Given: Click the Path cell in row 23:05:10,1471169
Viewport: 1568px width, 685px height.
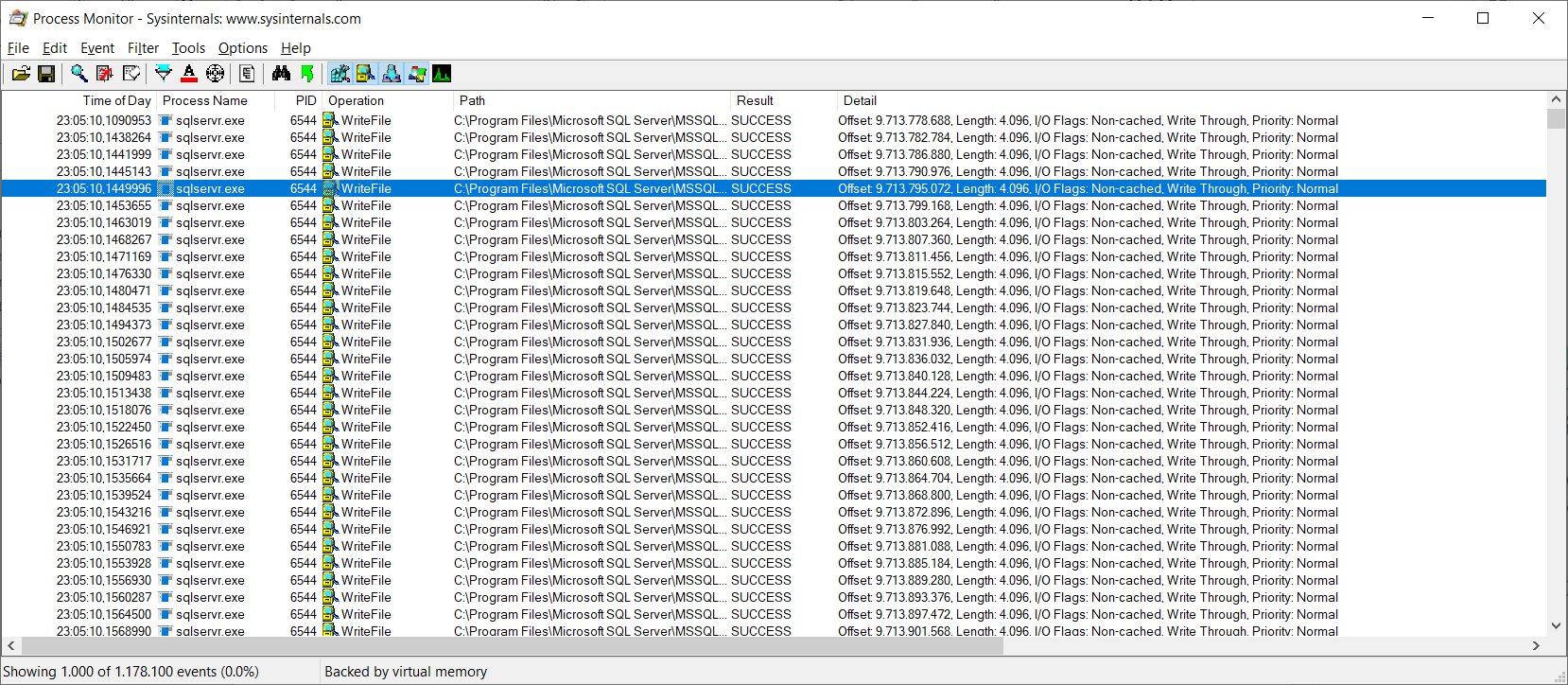Looking at the screenshot, I should pos(590,257).
